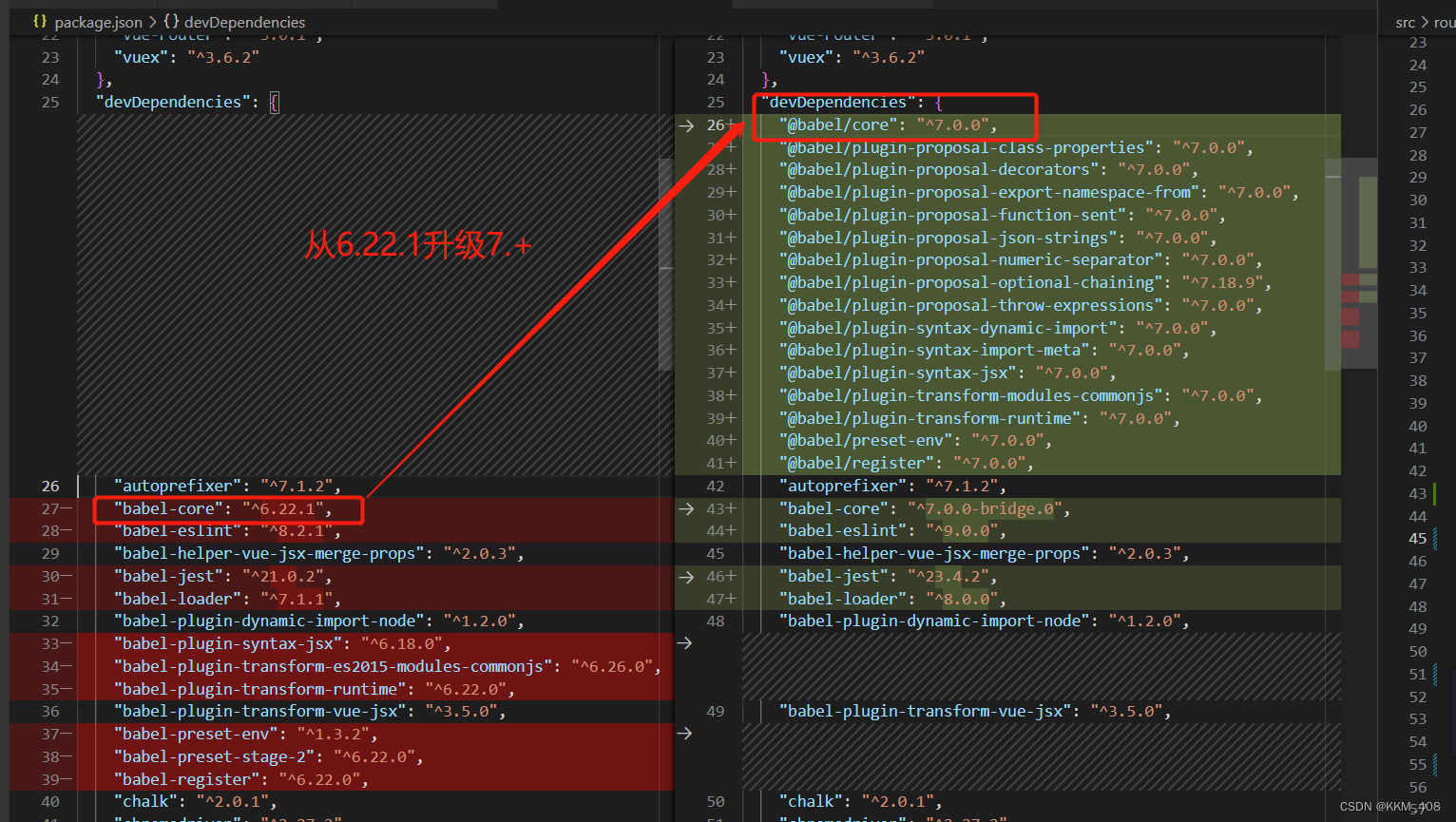
Task: Click the "babel-register": "^6.22.0" line
Action: tap(241, 779)
